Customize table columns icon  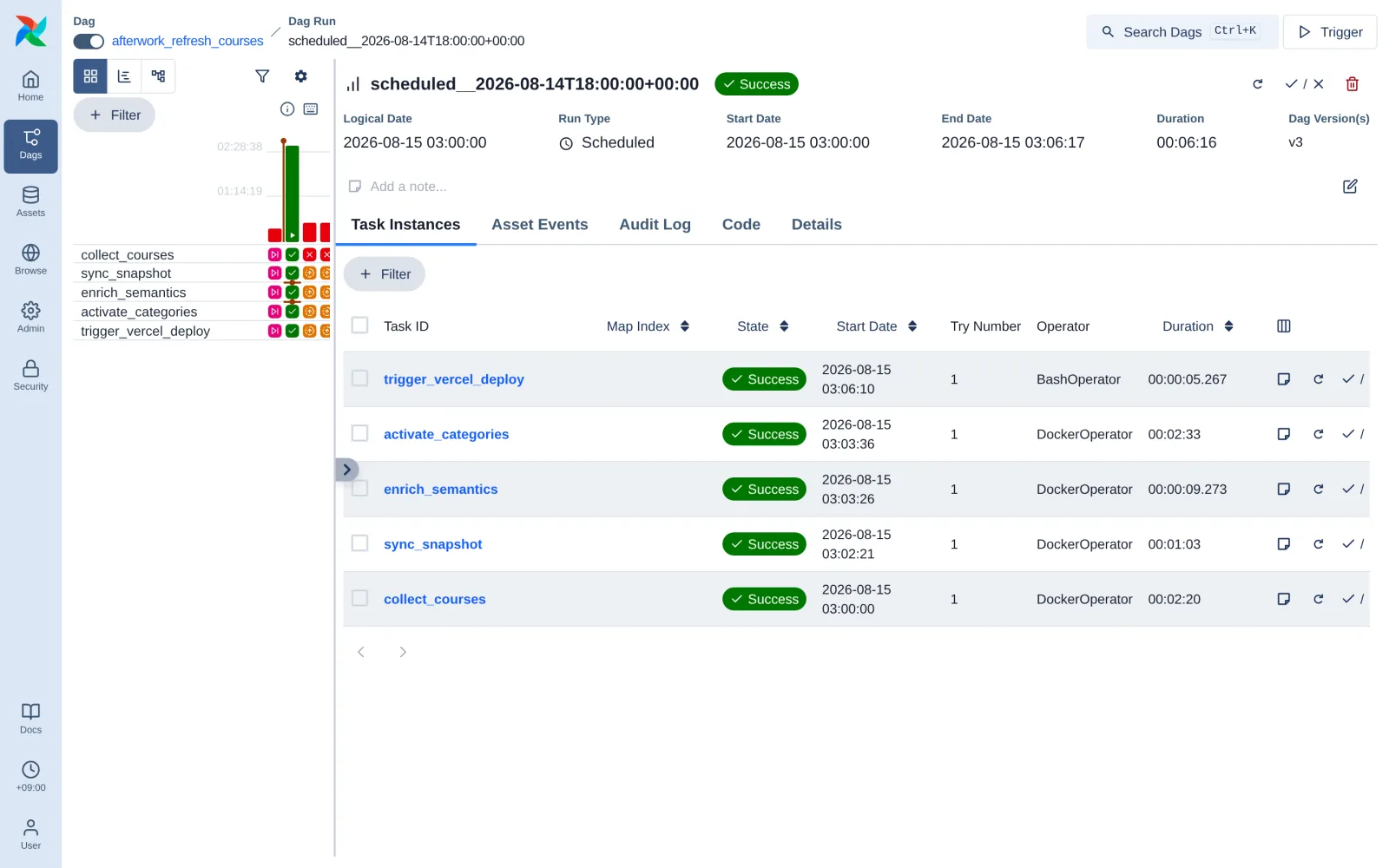click(x=1284, y=326)
